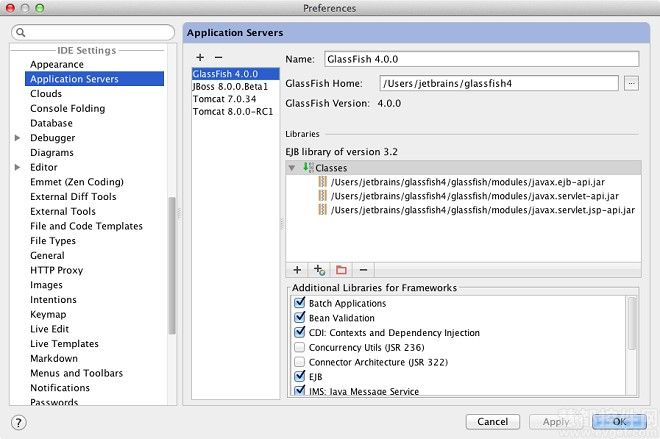Select Tomcat 7.0.34 server
660x439 pixels.
pos(235,99)
